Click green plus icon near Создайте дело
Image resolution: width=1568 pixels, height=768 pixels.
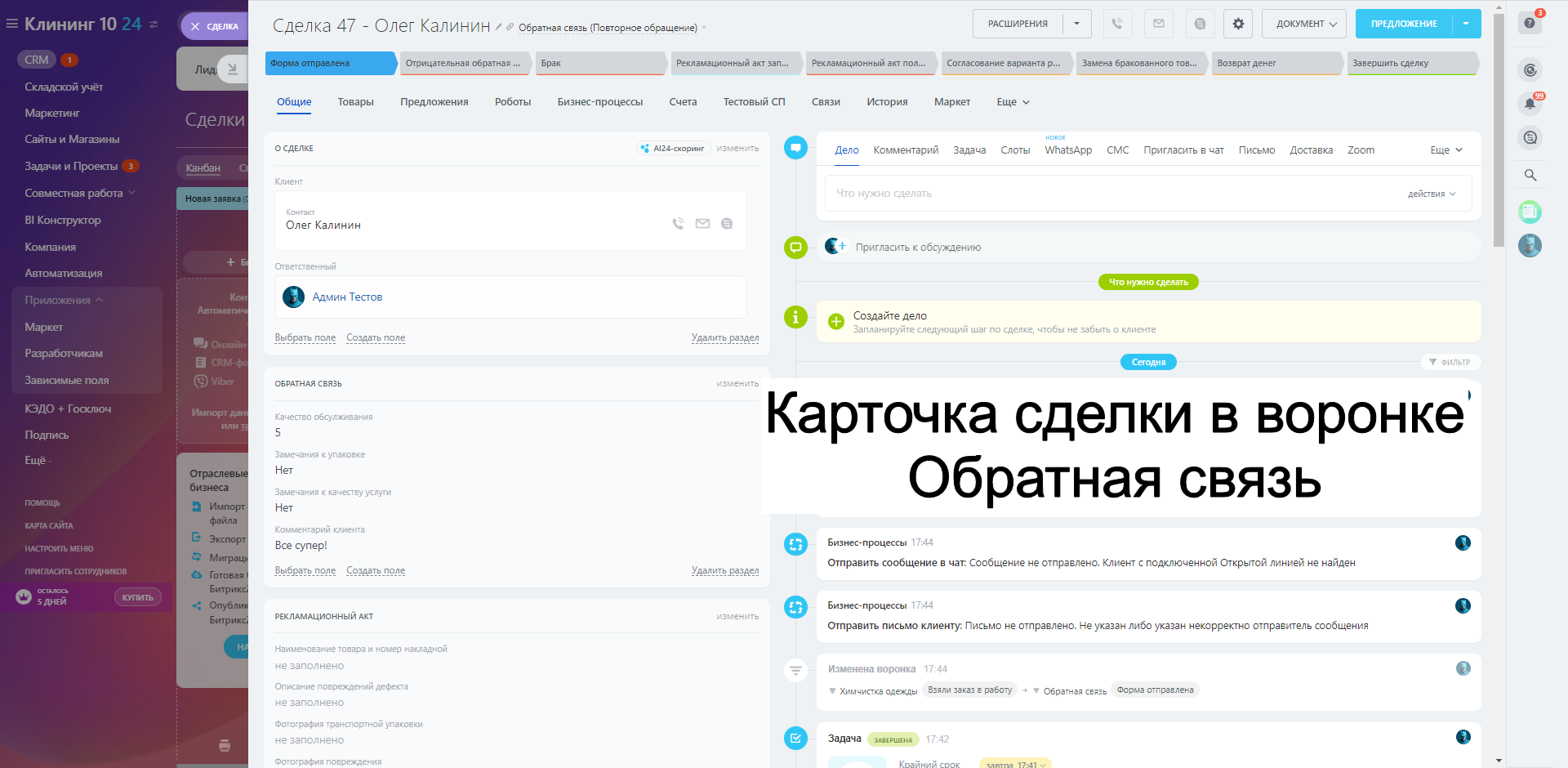836,322
